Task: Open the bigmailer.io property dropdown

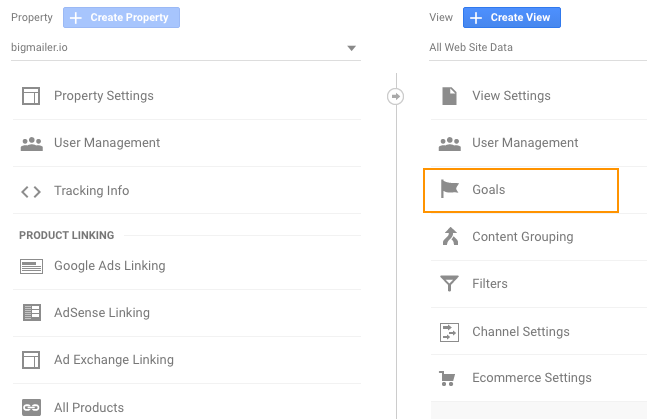Action: 186,48
